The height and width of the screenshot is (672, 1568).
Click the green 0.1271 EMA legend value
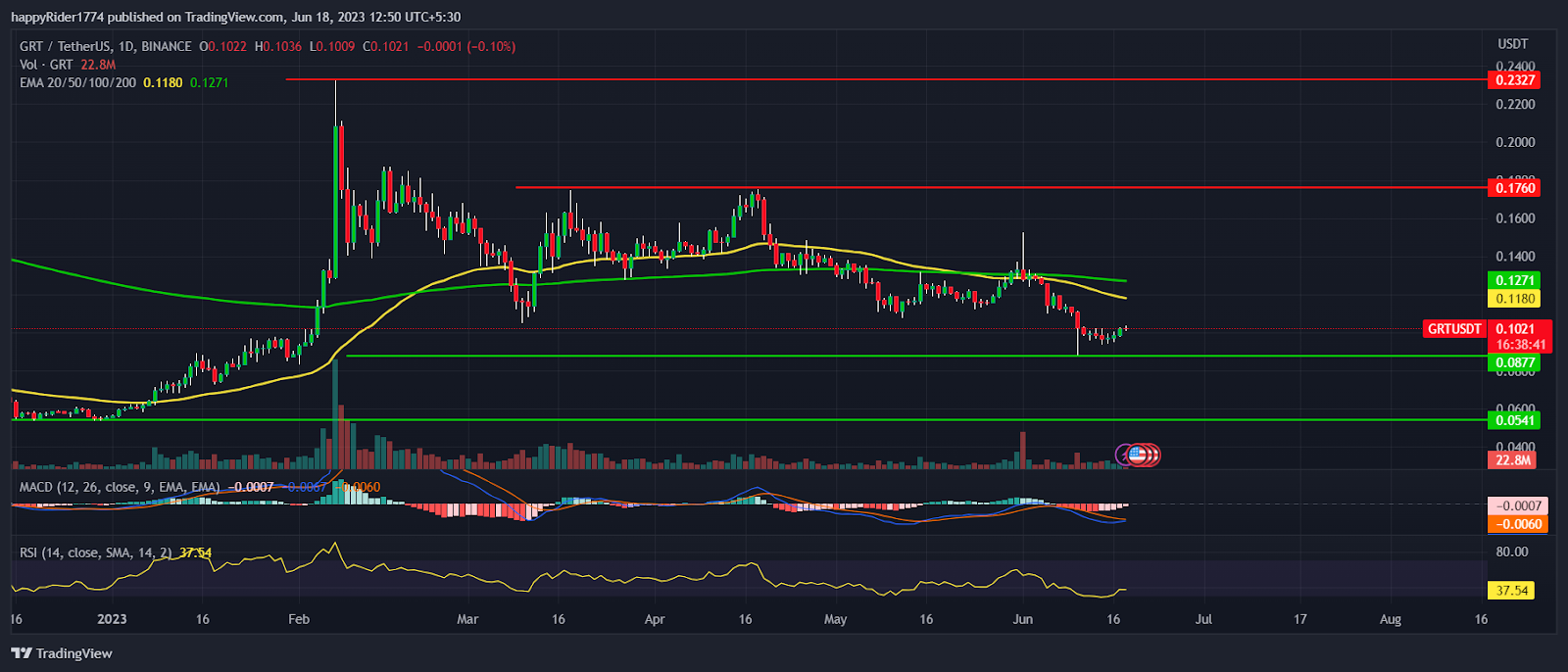[x=209, y=82]
